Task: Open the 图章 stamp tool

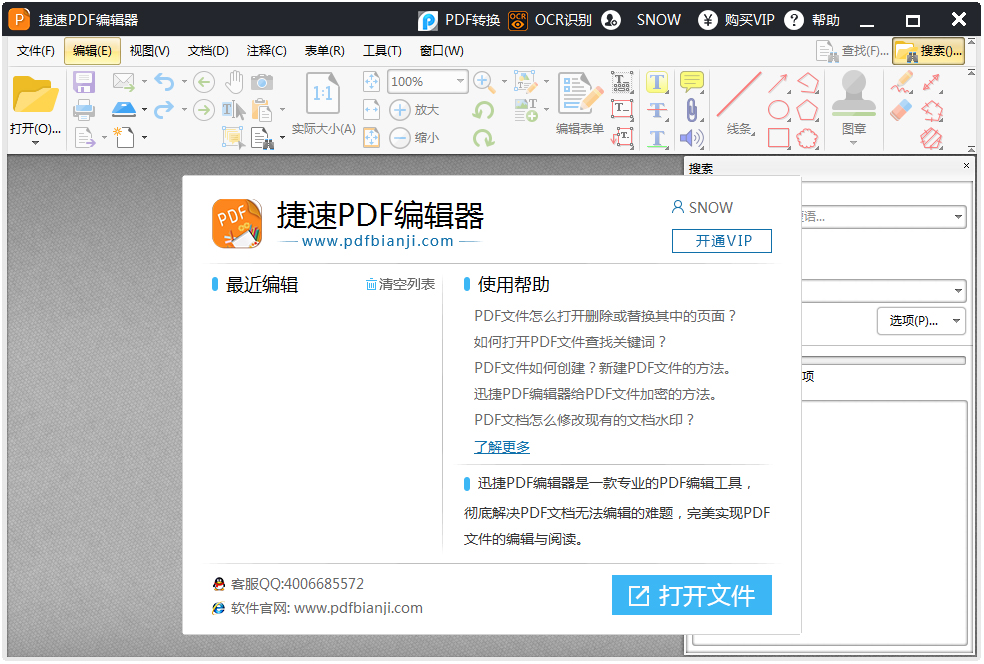Action: coord(853,102)
